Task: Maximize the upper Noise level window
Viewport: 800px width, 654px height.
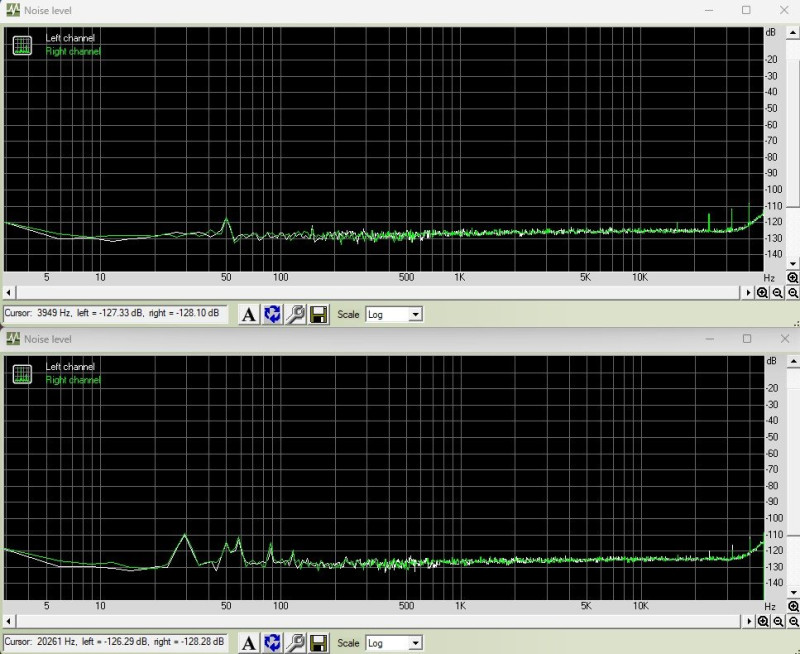Action: [746, 10]
